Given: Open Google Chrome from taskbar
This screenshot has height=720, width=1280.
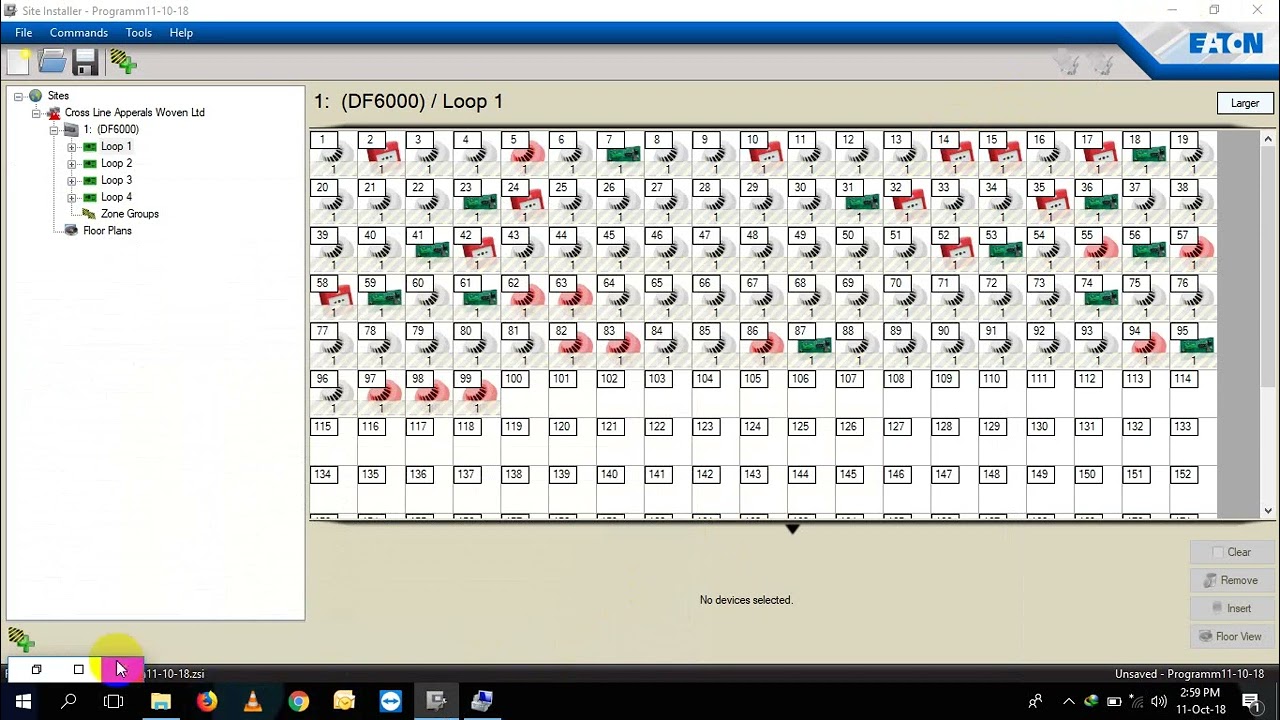Looking at the screenshot, I should [x=298, y=701].
